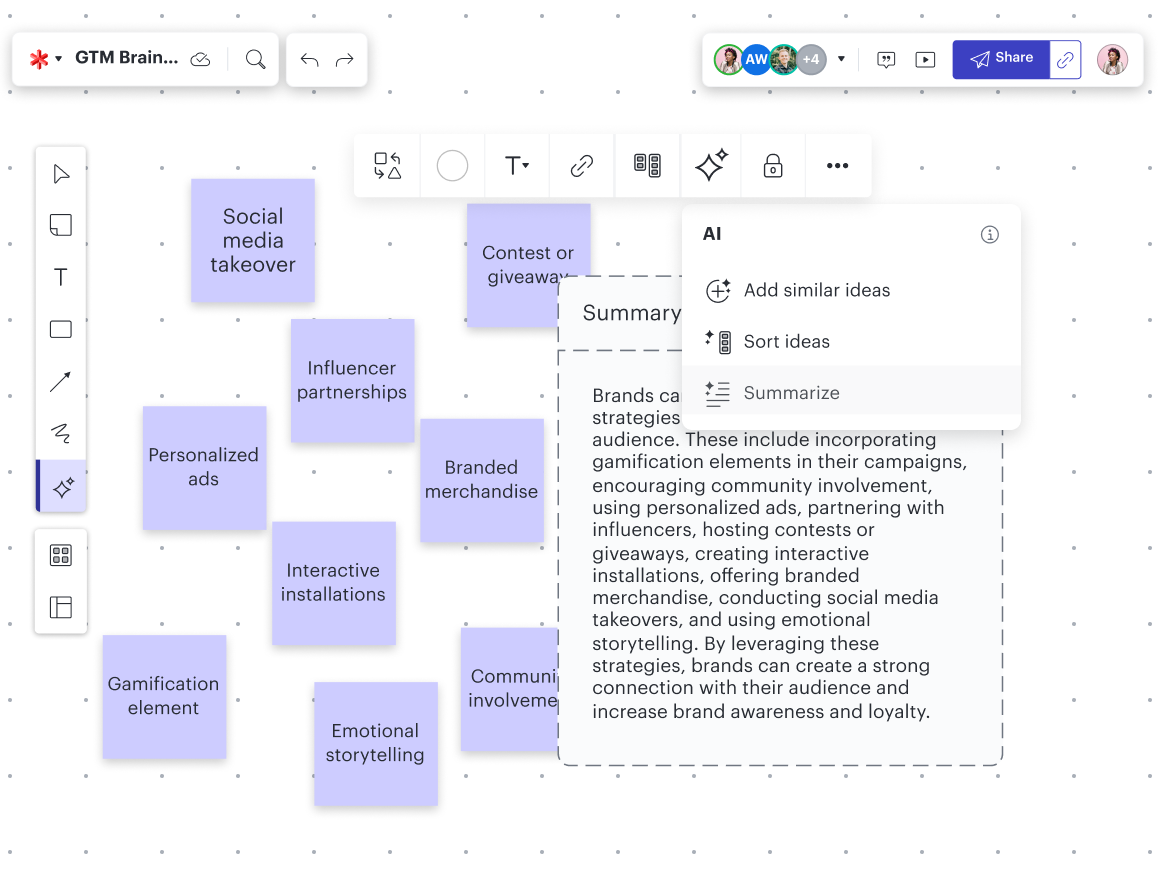The image size is (1160, 870).
Task: Lock the selected objects
Action: click(773, 165)
